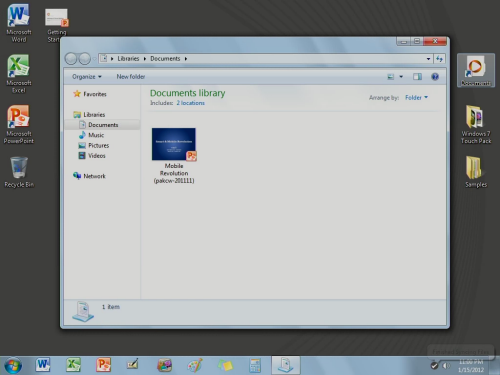Select the Recycle Bin desktop icon
The image size is (500, 375).
(19, 172)
